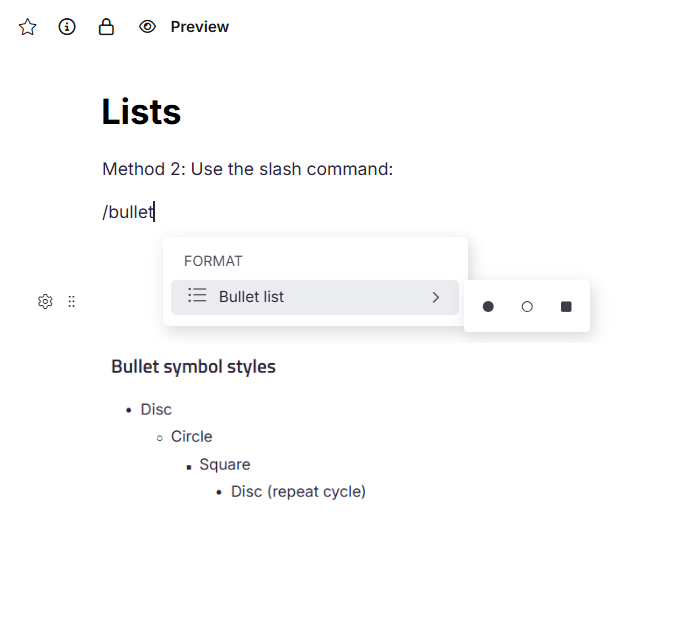
Task: Select the filled disc bullet style
Action: pos(488,307)
